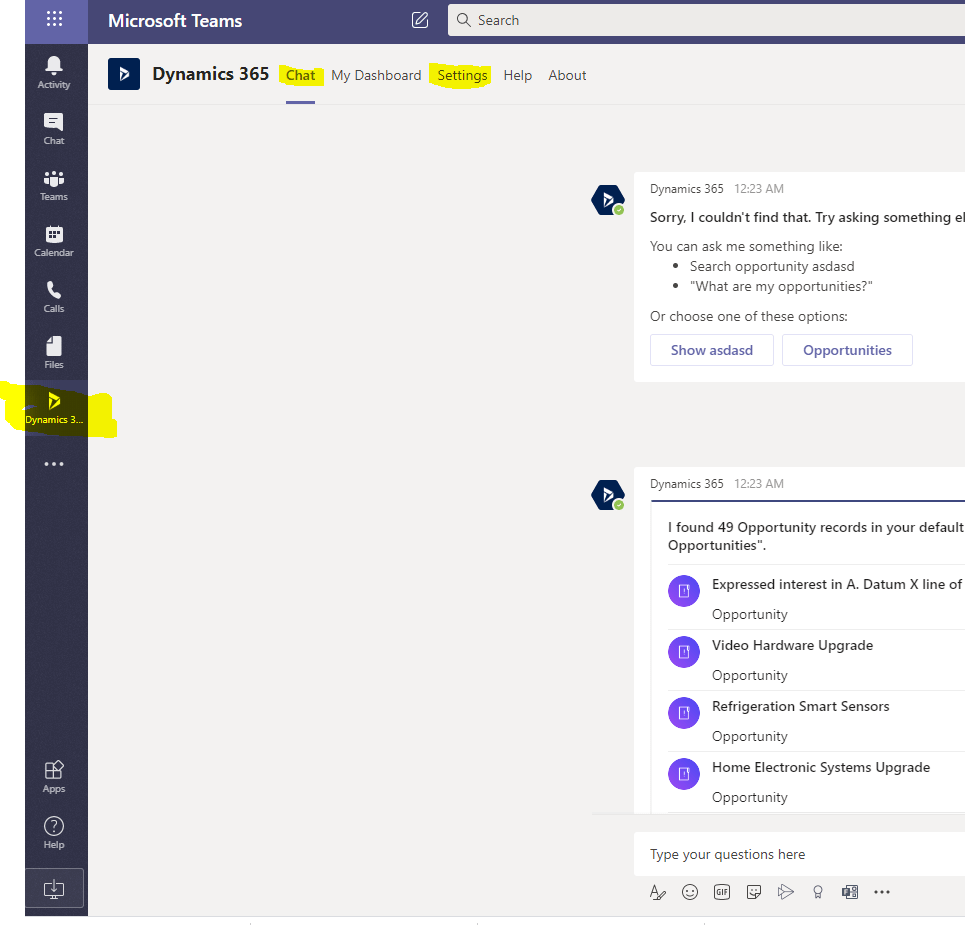This screenshot has width=965, height=925.
Task: Open text formatting options in compose box
Action: coord(658,892)
